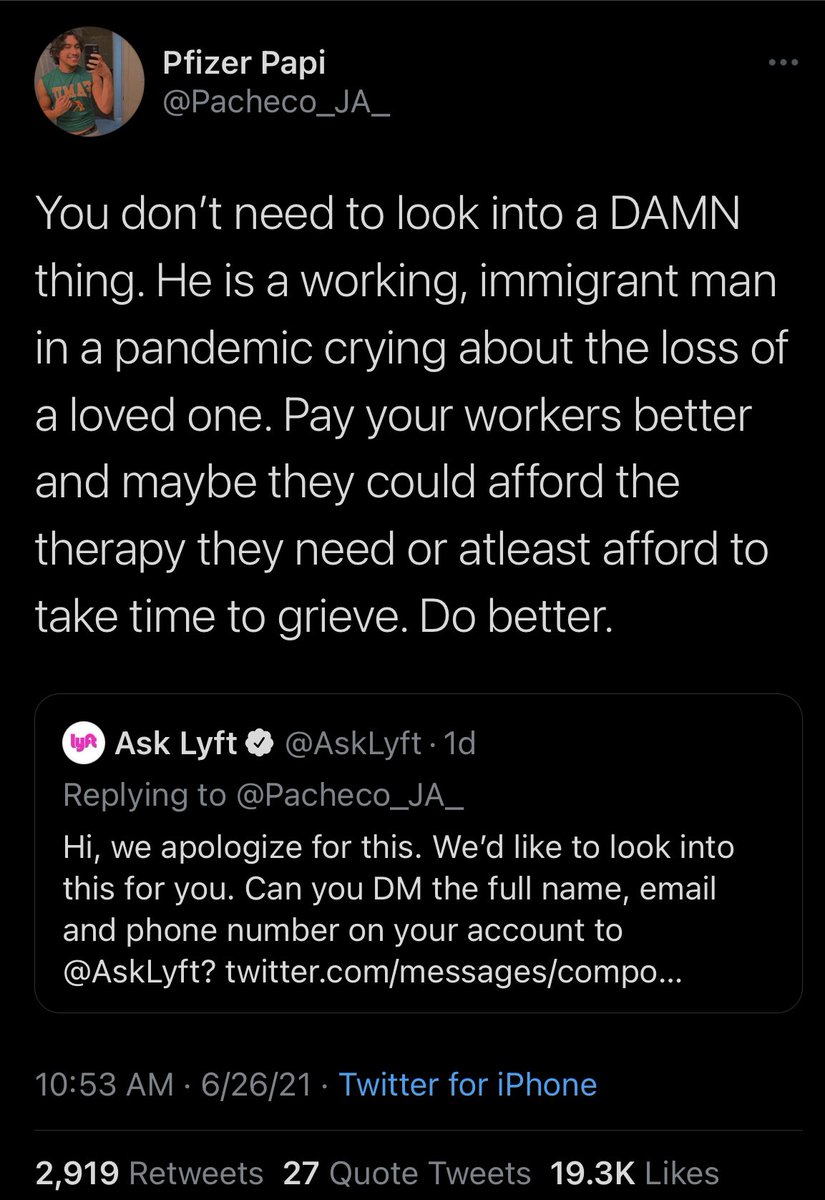Open the Twitter for iPhone source link
This screenshot has width=825, height=1200.
[467, 1085]
